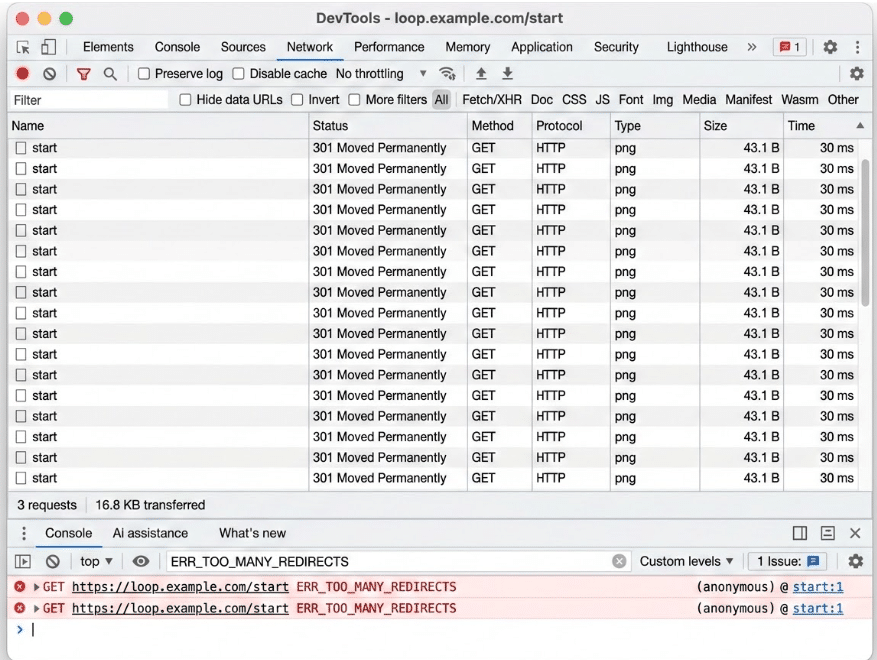
Task: Check More filters option
Action: (x=354, y=100)
